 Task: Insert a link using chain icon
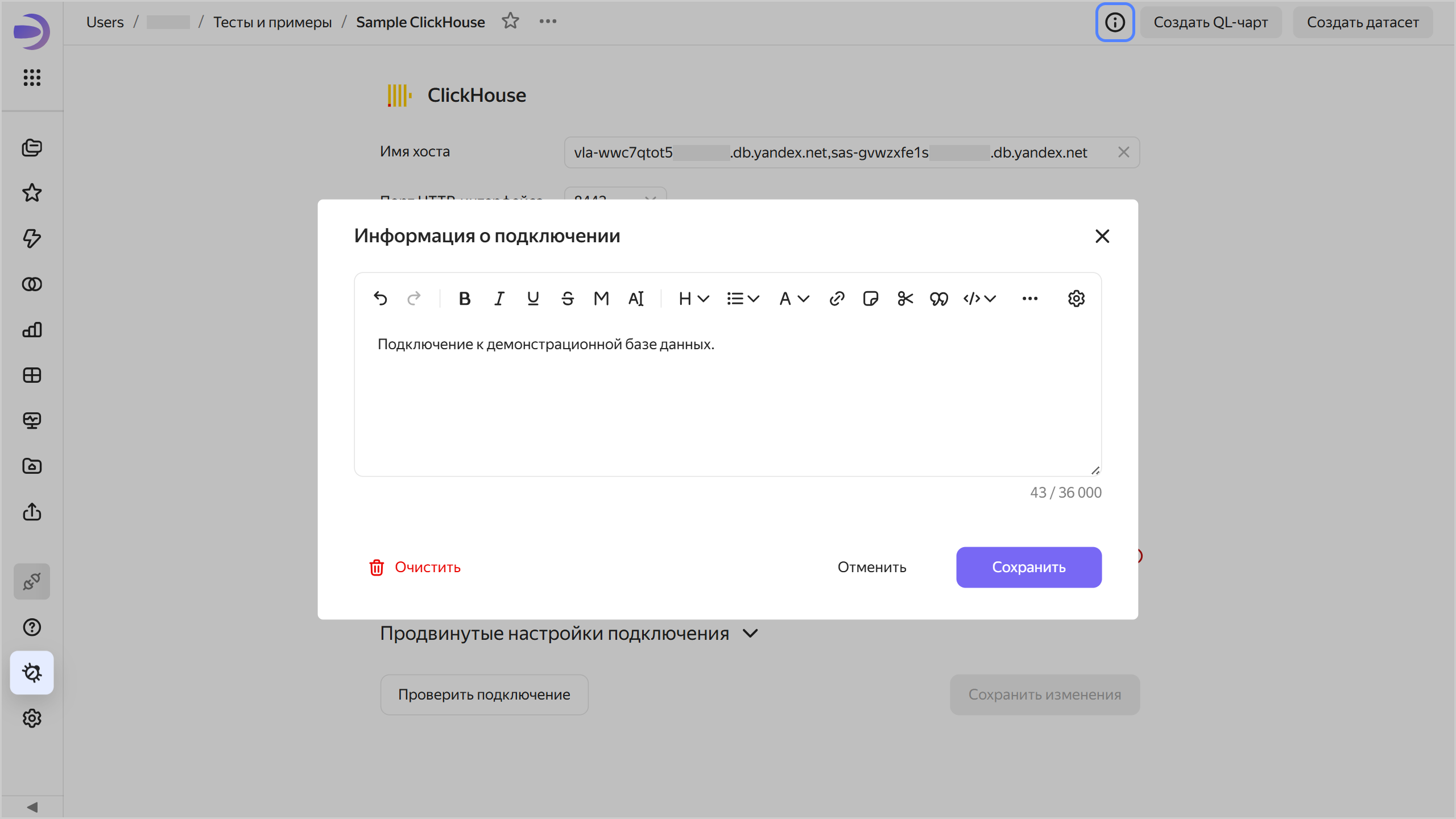837,299
